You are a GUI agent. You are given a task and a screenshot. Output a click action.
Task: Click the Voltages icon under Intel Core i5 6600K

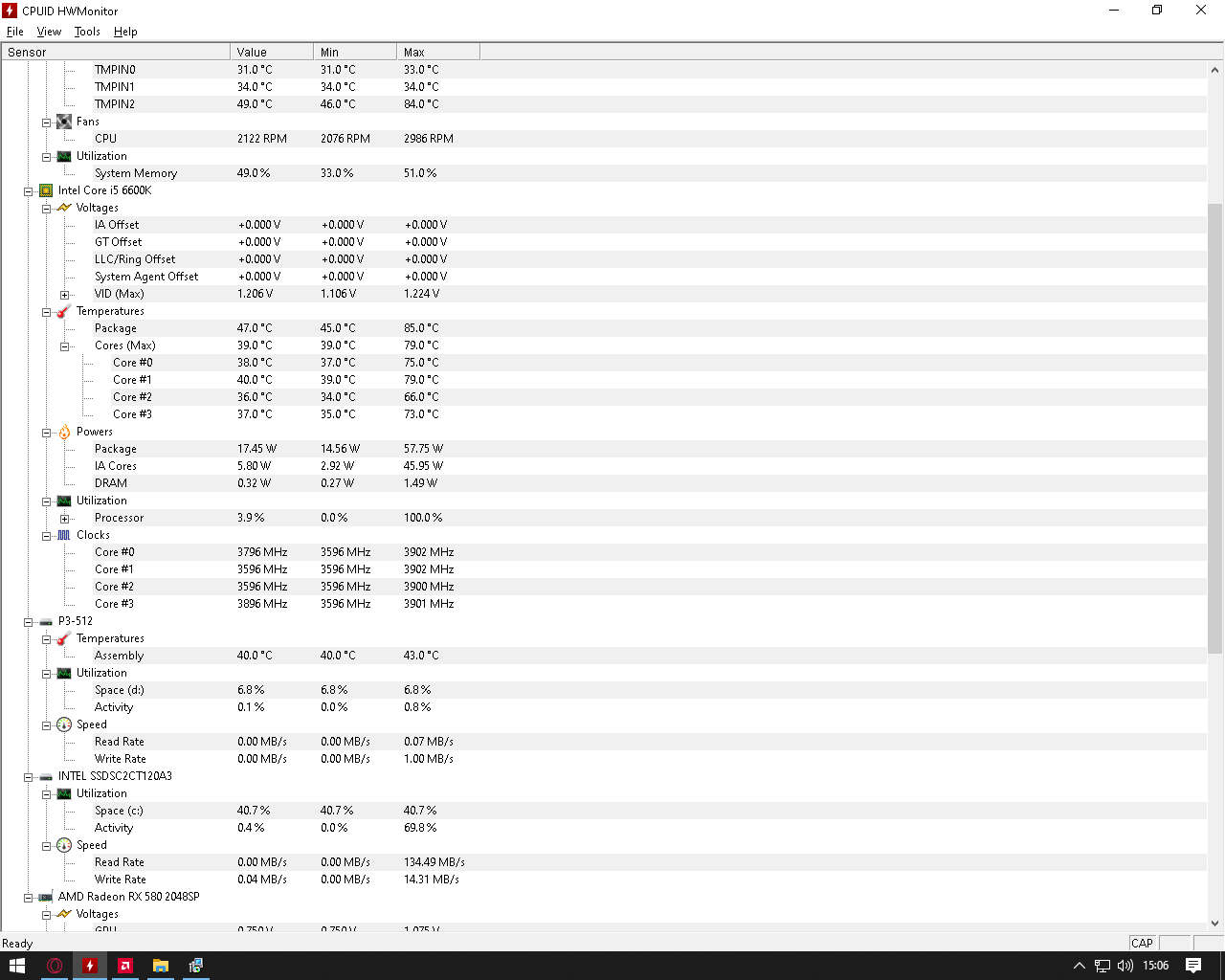coord(64,208)
